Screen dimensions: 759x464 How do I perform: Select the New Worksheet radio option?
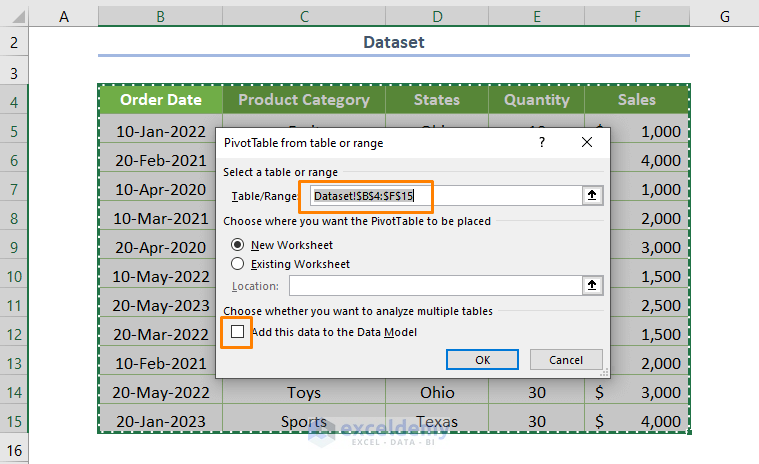pyautogui.click(x=237, y=244)
